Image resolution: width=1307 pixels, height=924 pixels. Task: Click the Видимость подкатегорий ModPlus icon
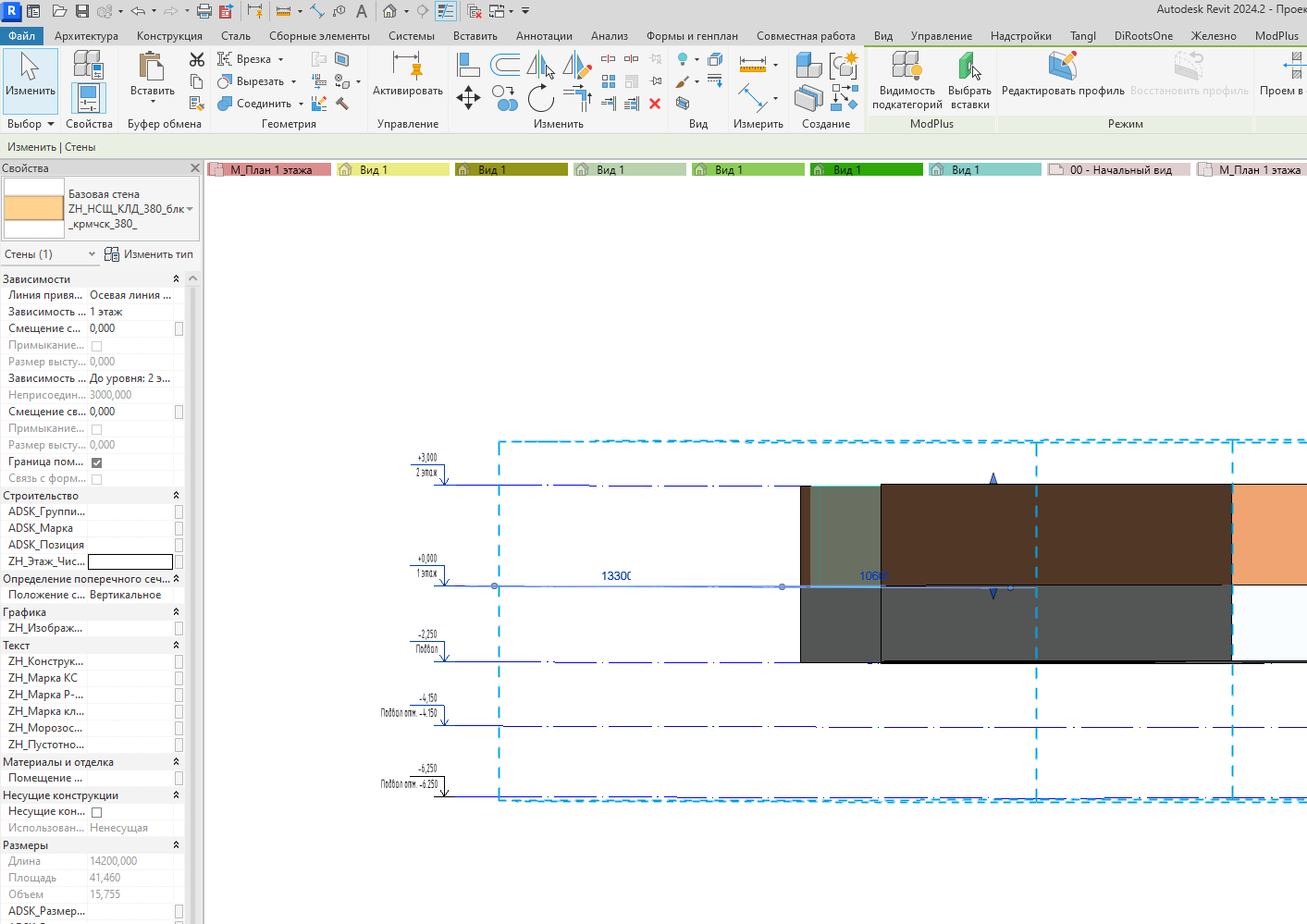pyautogui.click(x=906, y=66)
